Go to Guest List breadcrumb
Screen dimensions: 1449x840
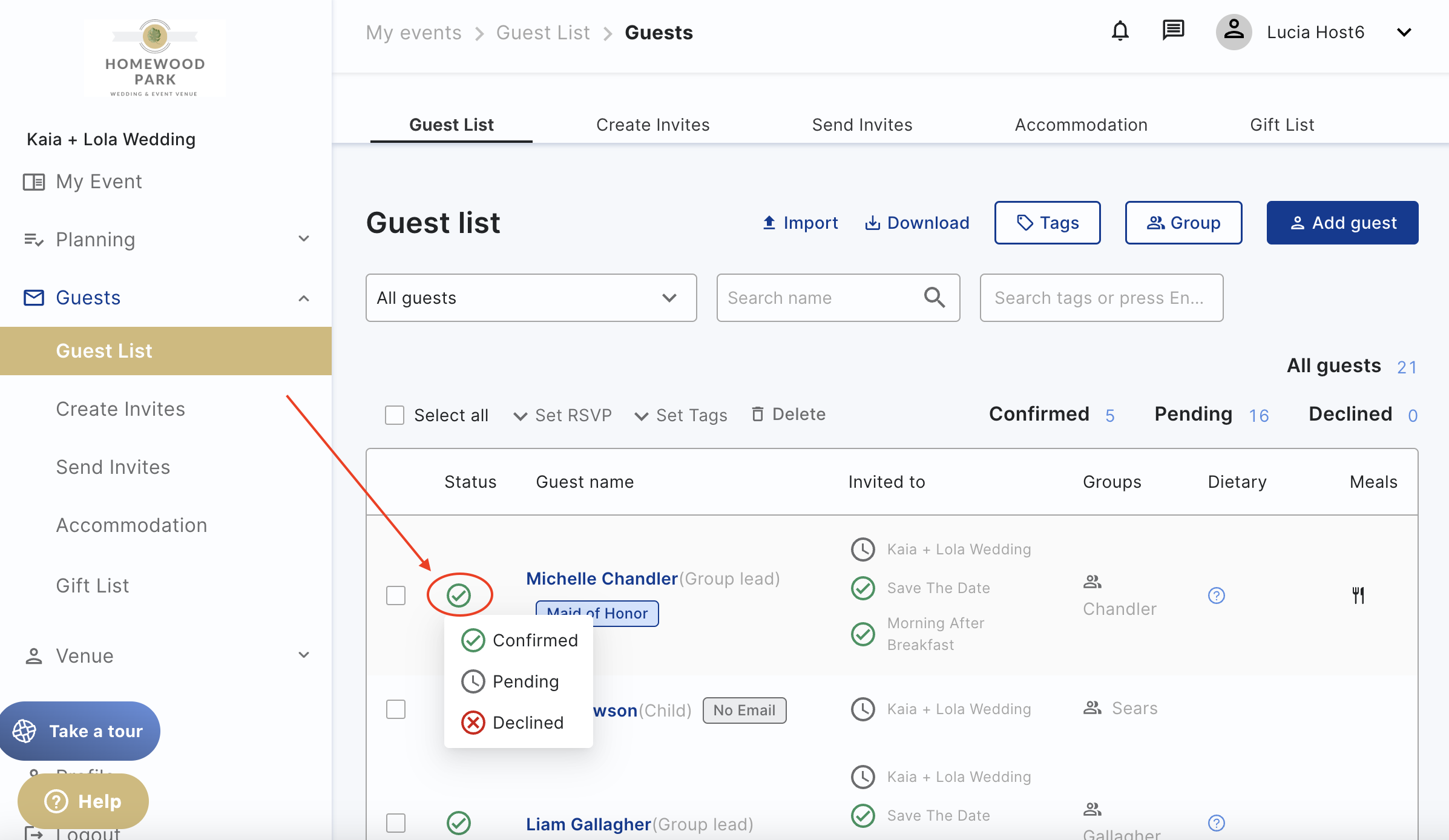(543, 33)
